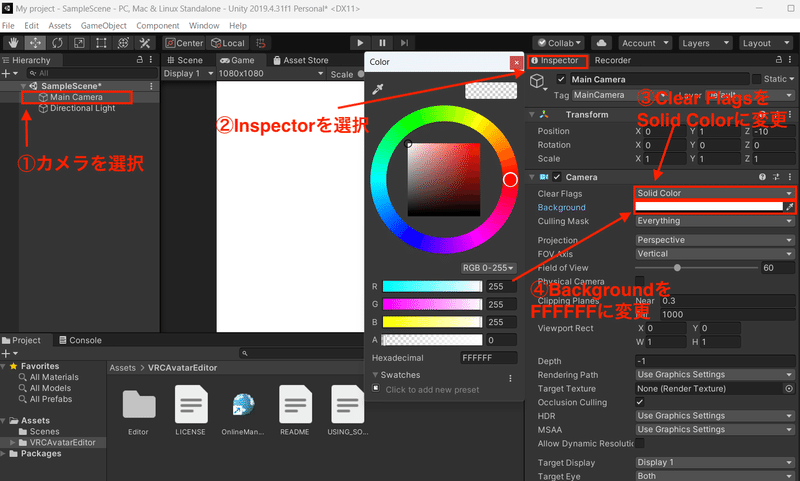Viewport: 800px width, 481px height.
Task: Select the Rotate tool in toolbar
Action: click(57, 43)
